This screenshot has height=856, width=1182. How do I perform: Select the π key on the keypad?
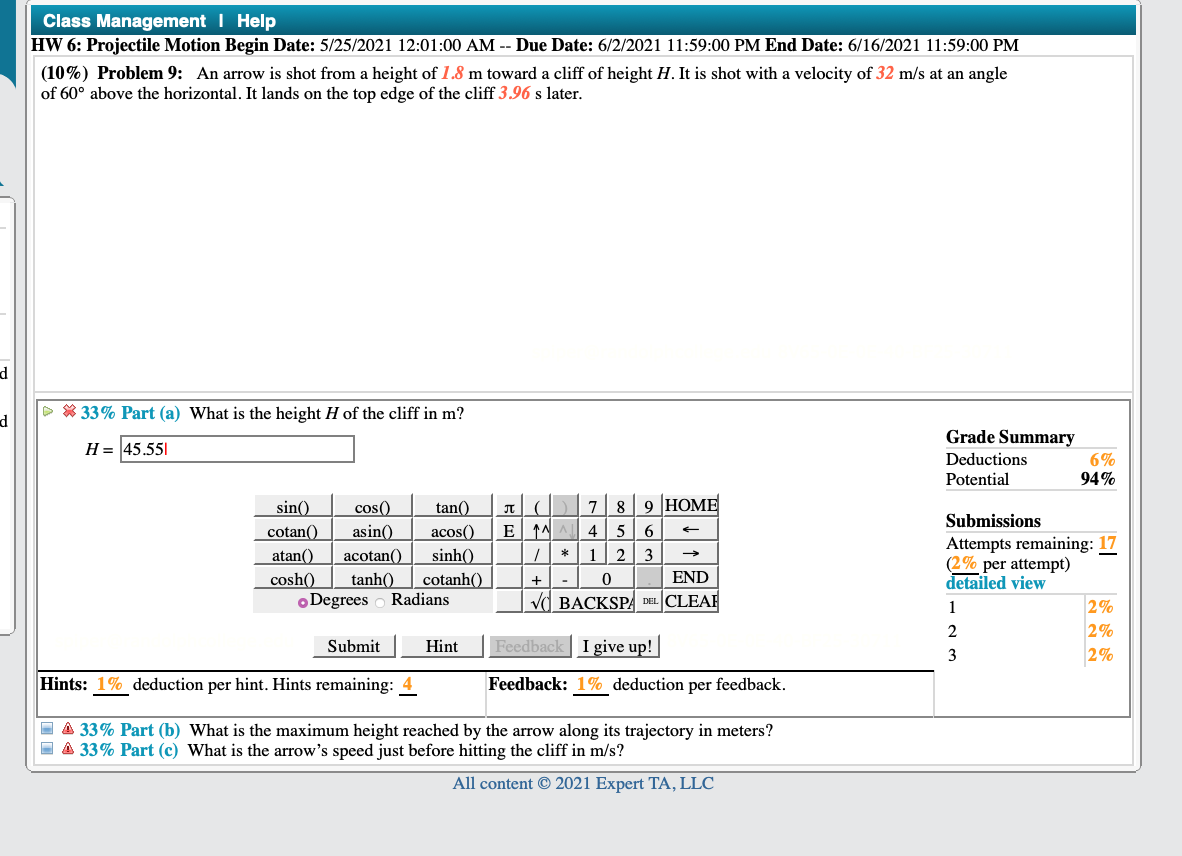[x=509, y=506]
